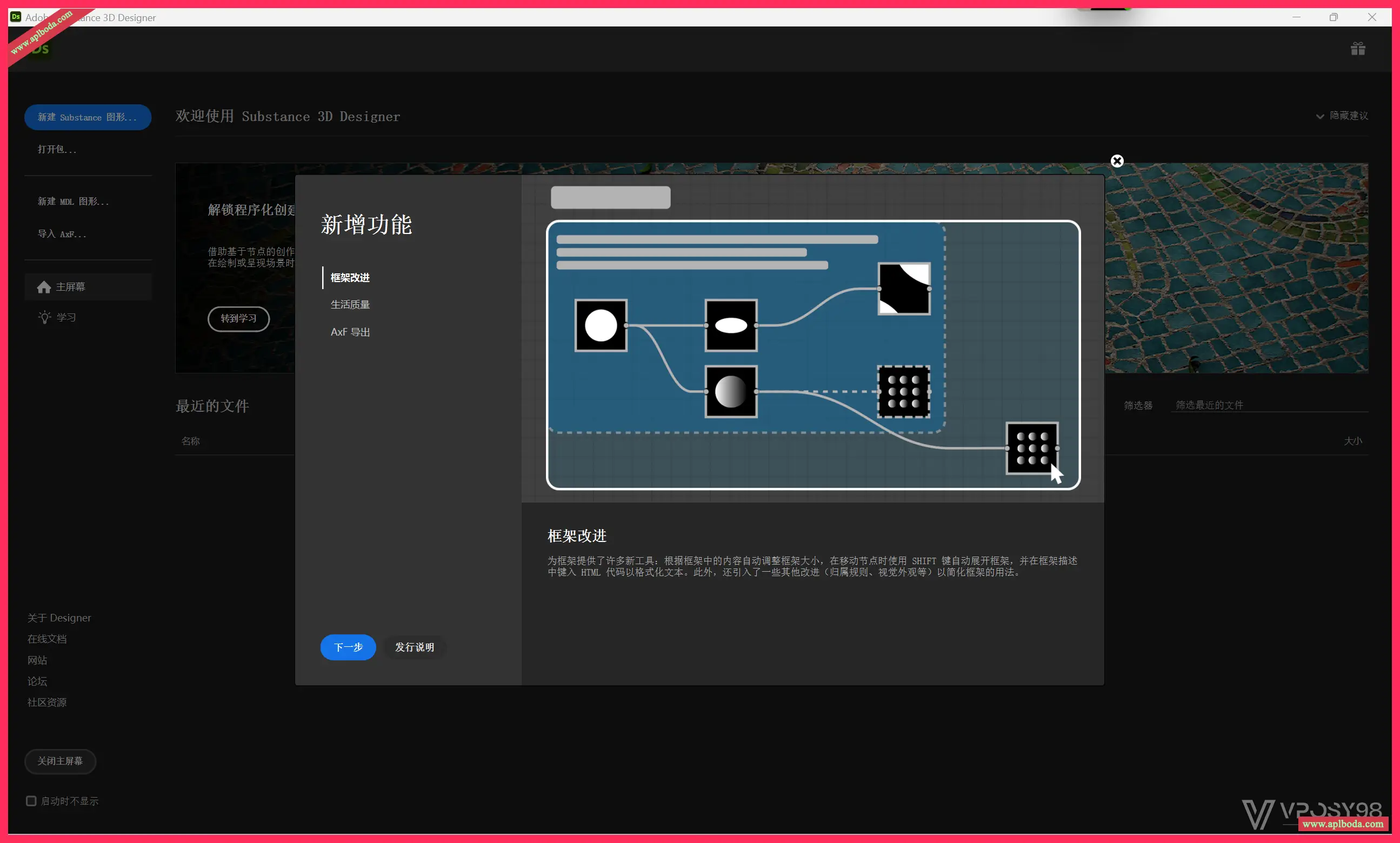Select the AxF 导出 feature tab
This screenshot has height=843, width=1400.
coord(350,332)
